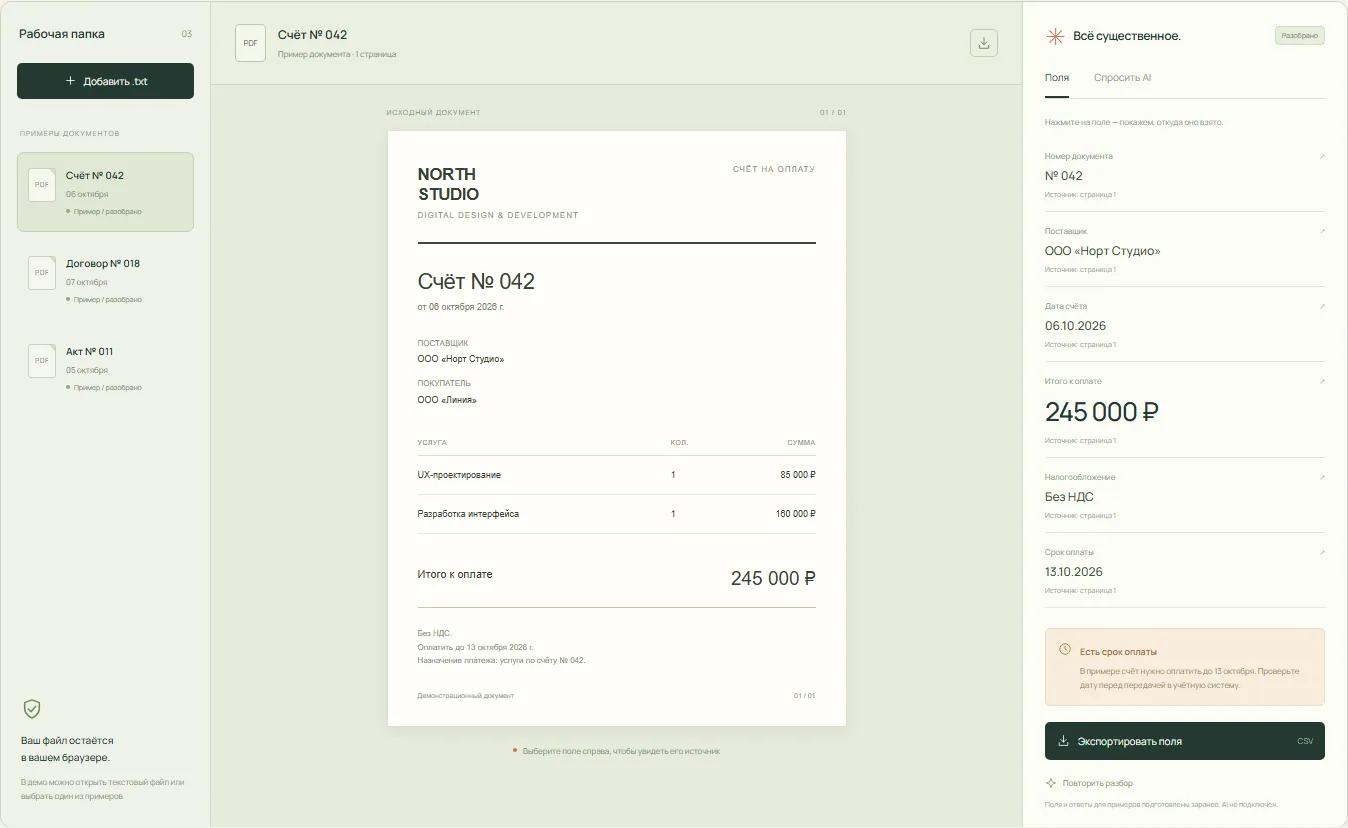
Task: Click the UX-проектирование row in the invoice table
Action: click(616, 475)
